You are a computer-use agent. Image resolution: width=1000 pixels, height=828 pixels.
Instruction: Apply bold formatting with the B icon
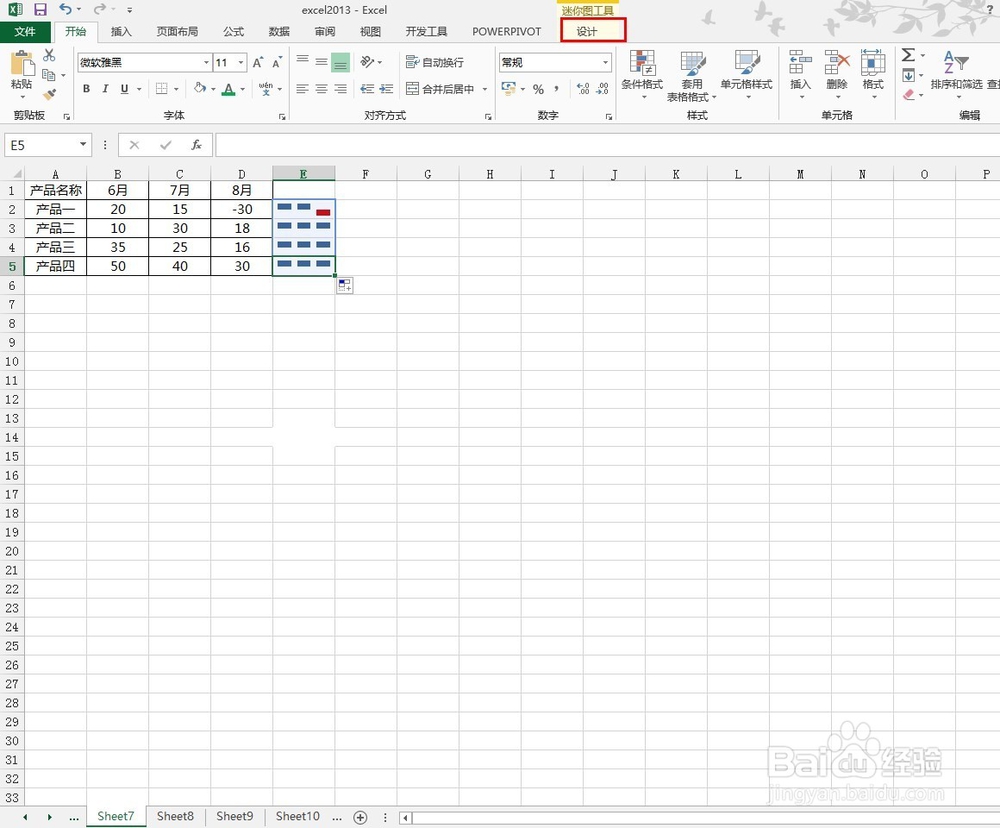click(x=86, y=89)
